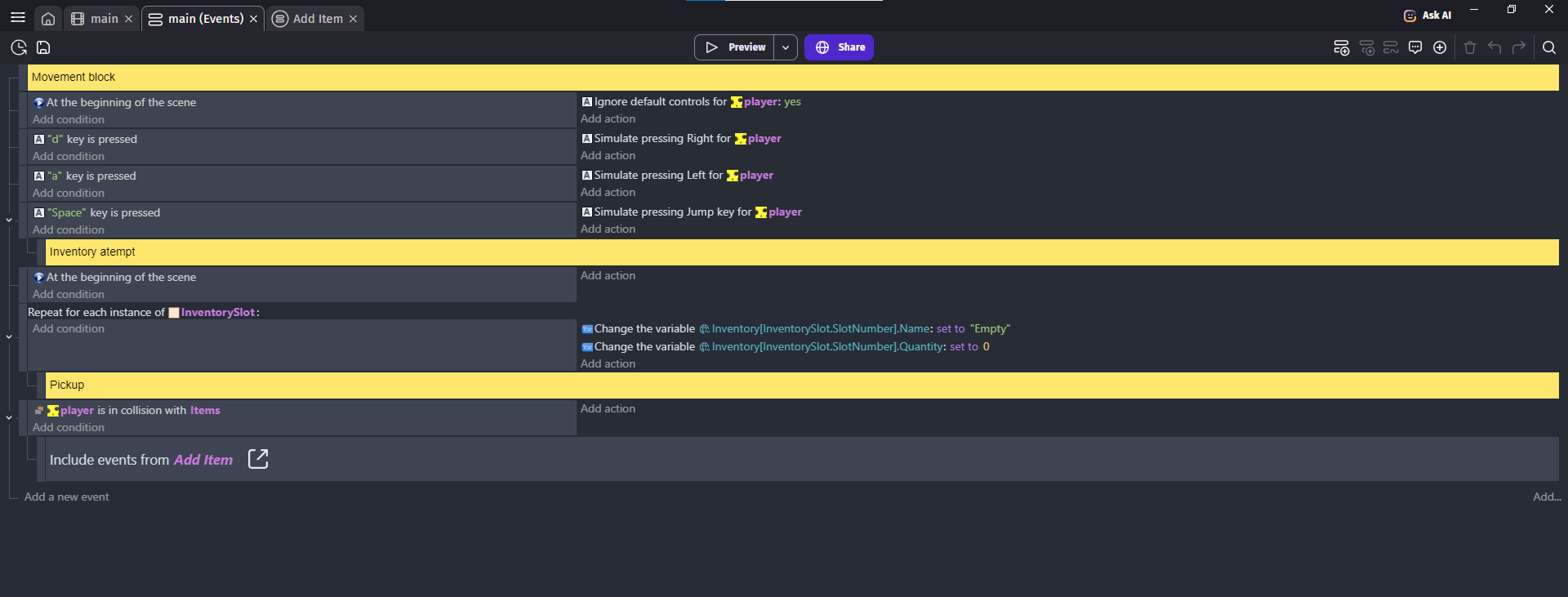Open the Preview options dropdown arrow
Viewport: 1568px width, 597px height.
coord(786,47)
